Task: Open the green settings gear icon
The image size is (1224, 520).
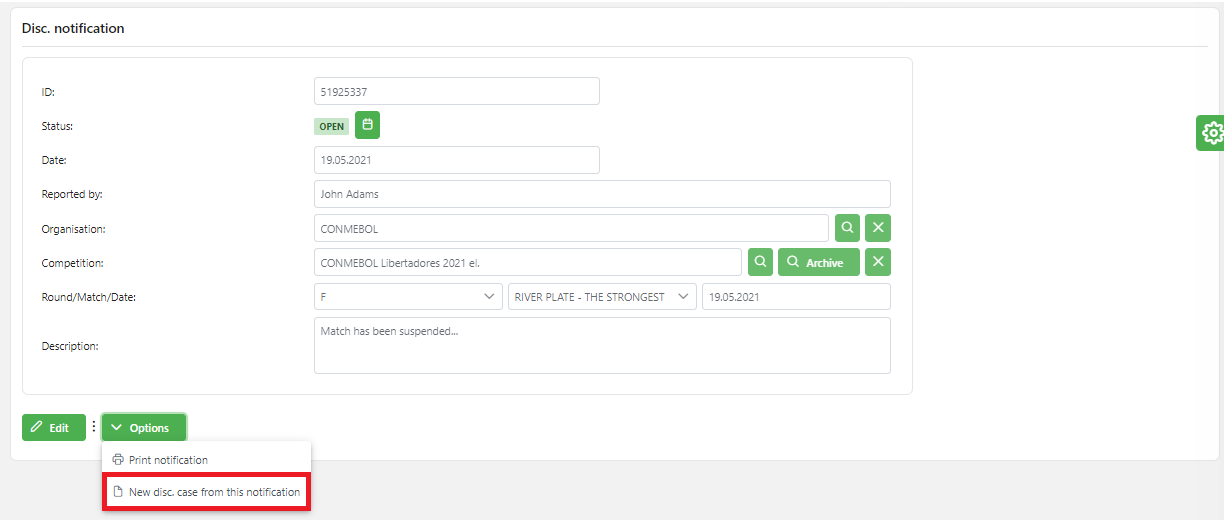Action: pos(1211,132)
